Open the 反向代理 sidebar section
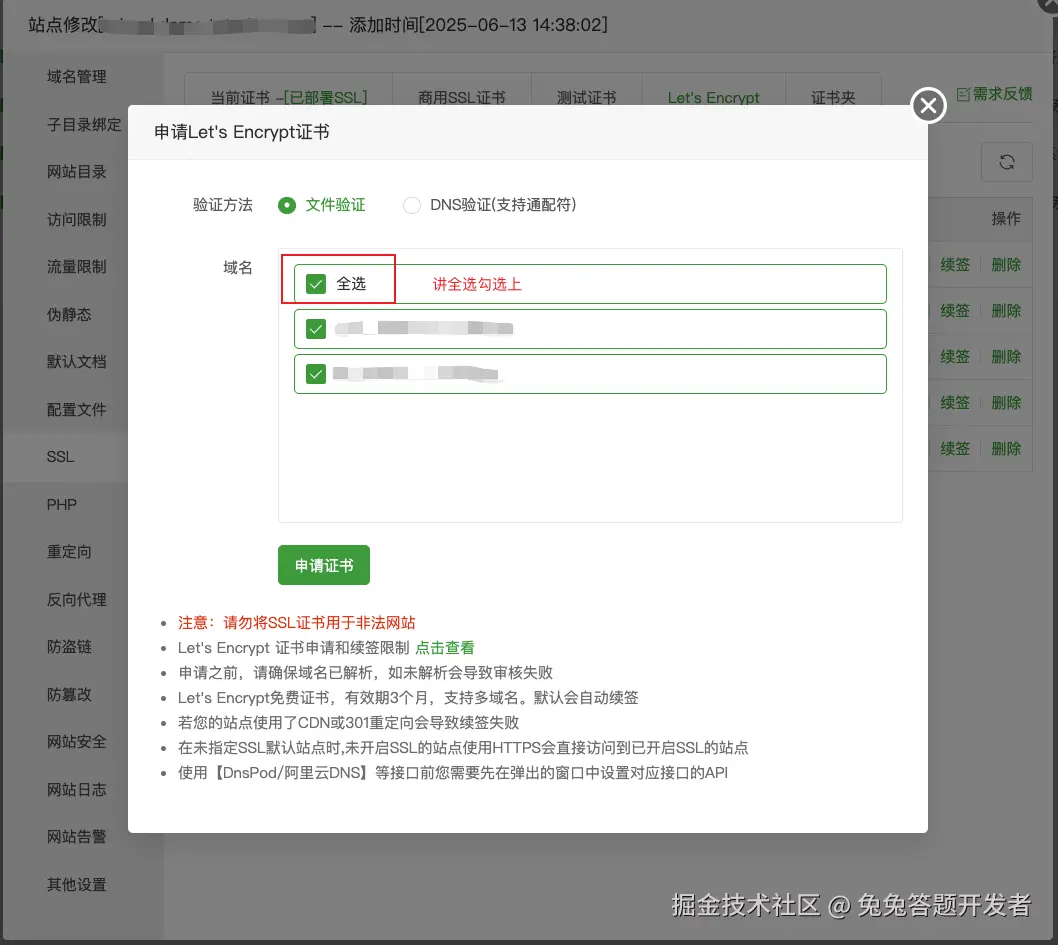This screenshot has width=1058, height=945. pos(75,599)
